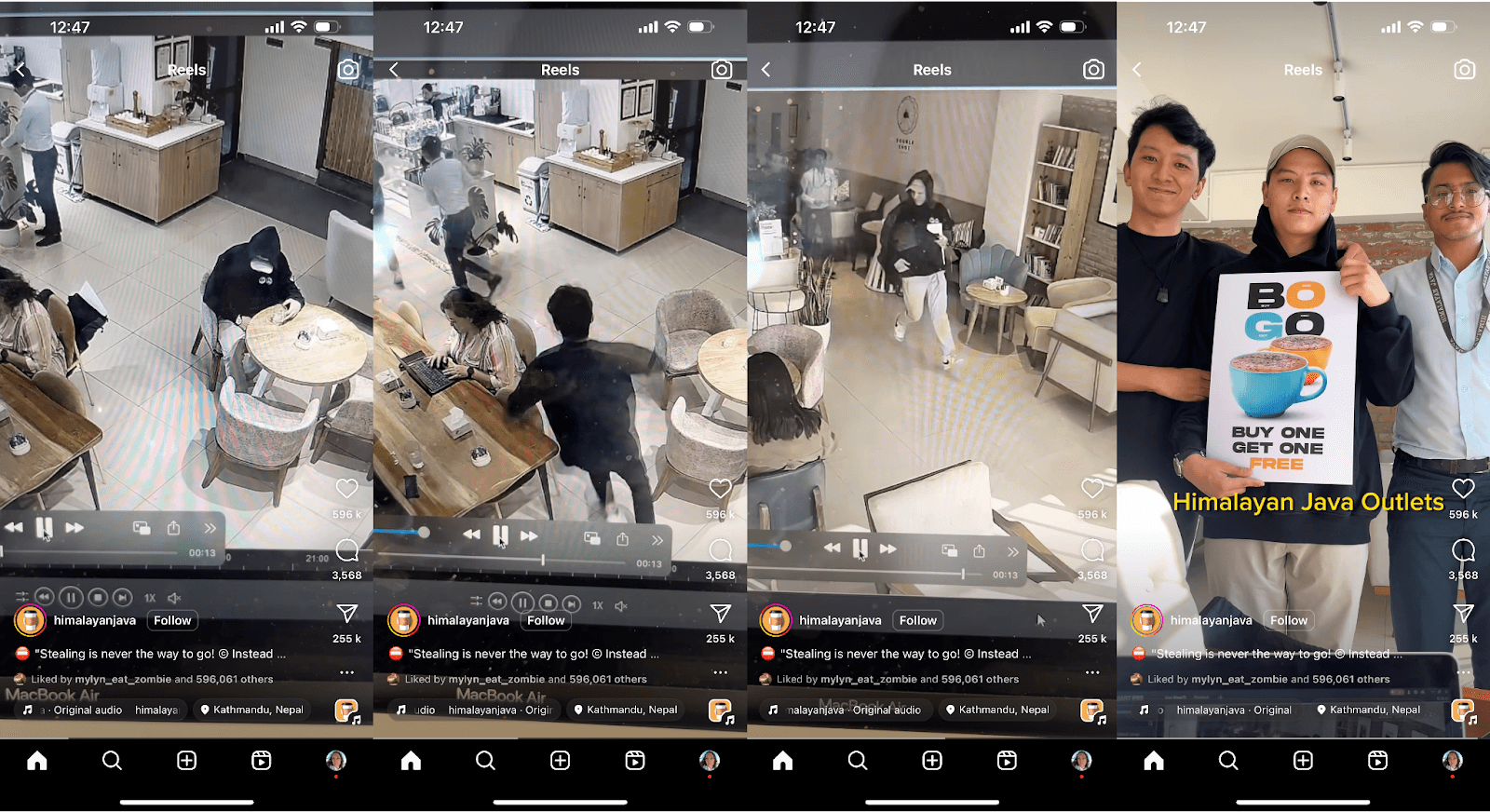This screenshot has width=1490, height=812.
Task: Toggle the heart icon on the rightmost screen
Action: pos(1463,489)
